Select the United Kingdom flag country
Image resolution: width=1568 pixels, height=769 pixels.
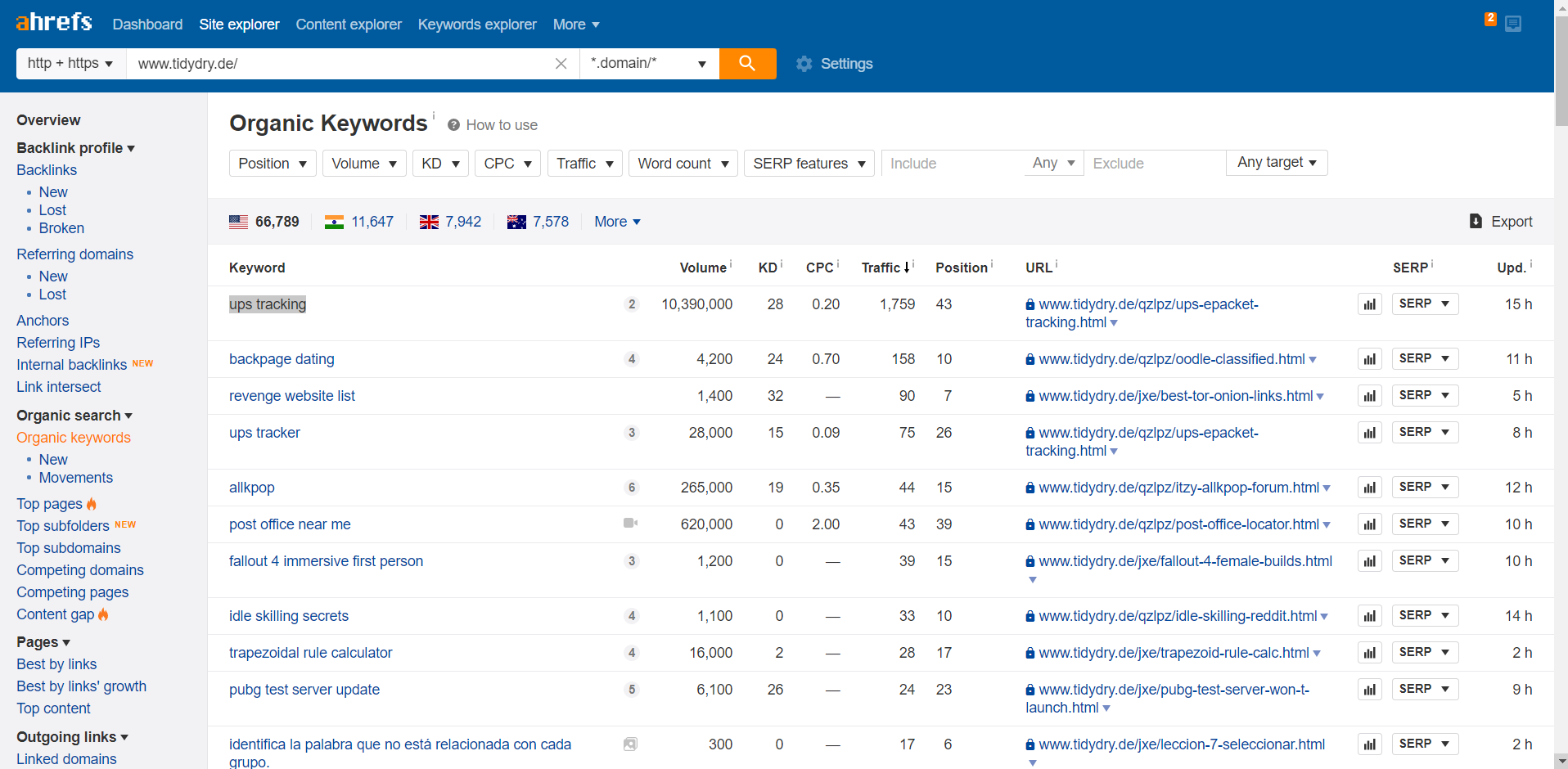(429, 222)
